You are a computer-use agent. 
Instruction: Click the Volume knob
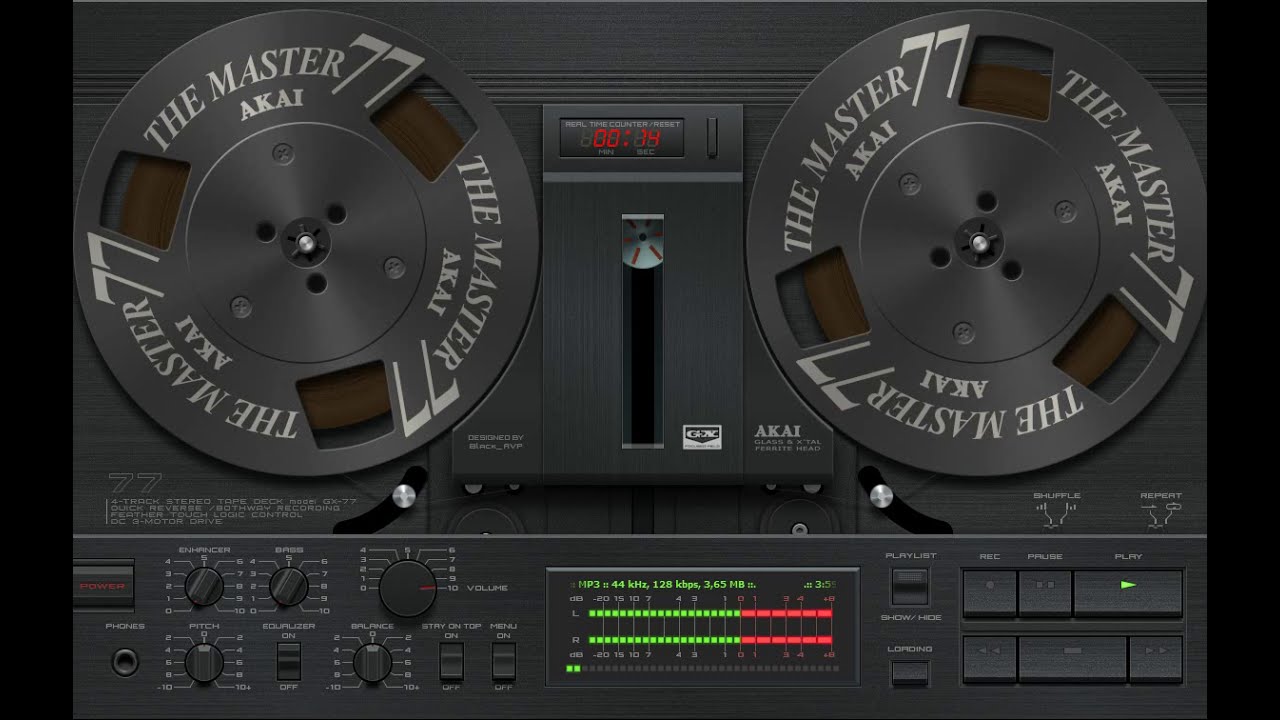[408, 588]
